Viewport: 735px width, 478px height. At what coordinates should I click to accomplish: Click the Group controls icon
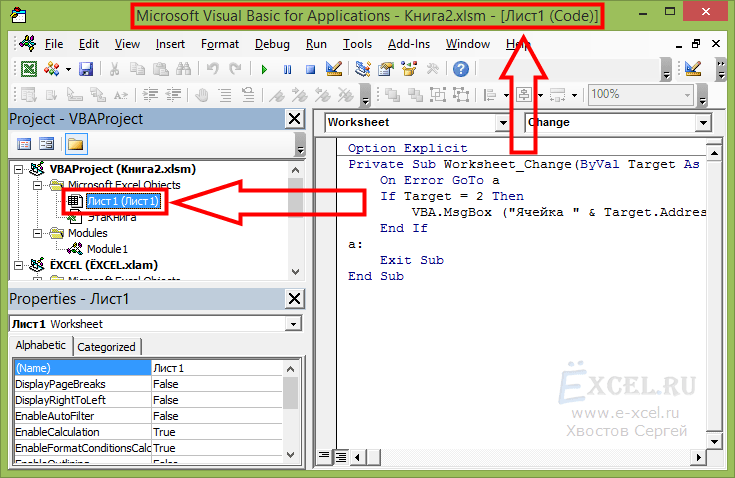pyautogui.click(x=438, y=95)
